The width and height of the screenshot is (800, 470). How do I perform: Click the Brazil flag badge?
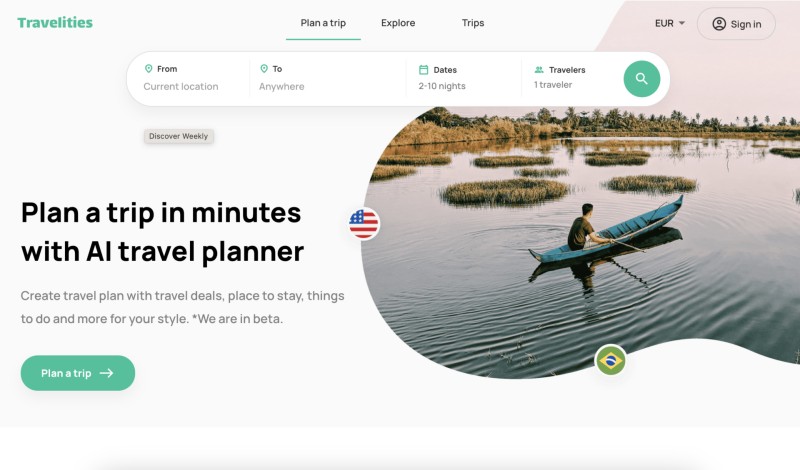(x=611, y=360)
